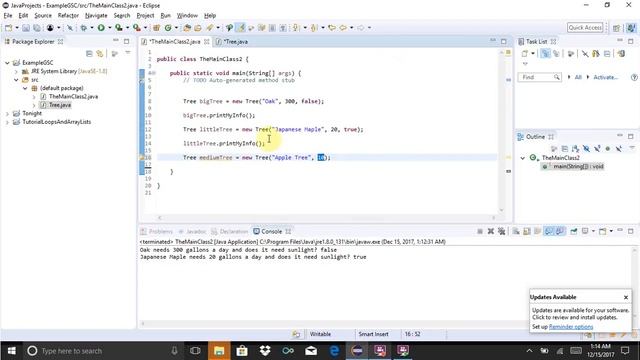
Task: Open File Explorer from Windows taskbar
Action: [219, 351]
